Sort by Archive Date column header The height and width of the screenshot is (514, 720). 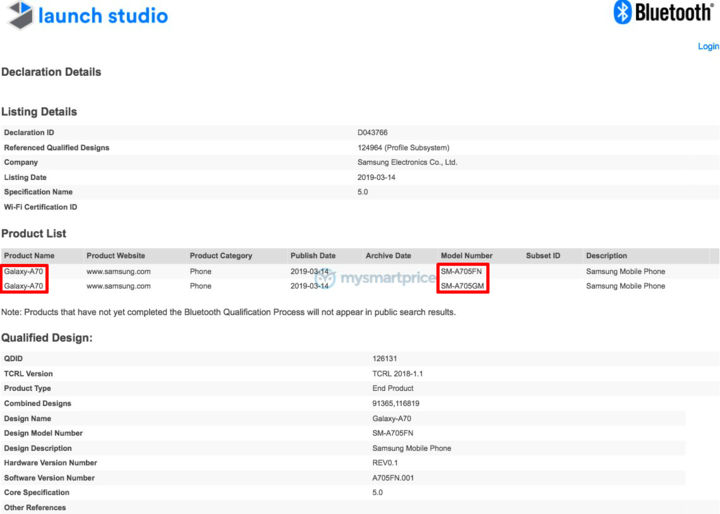(x=388, y=256)
